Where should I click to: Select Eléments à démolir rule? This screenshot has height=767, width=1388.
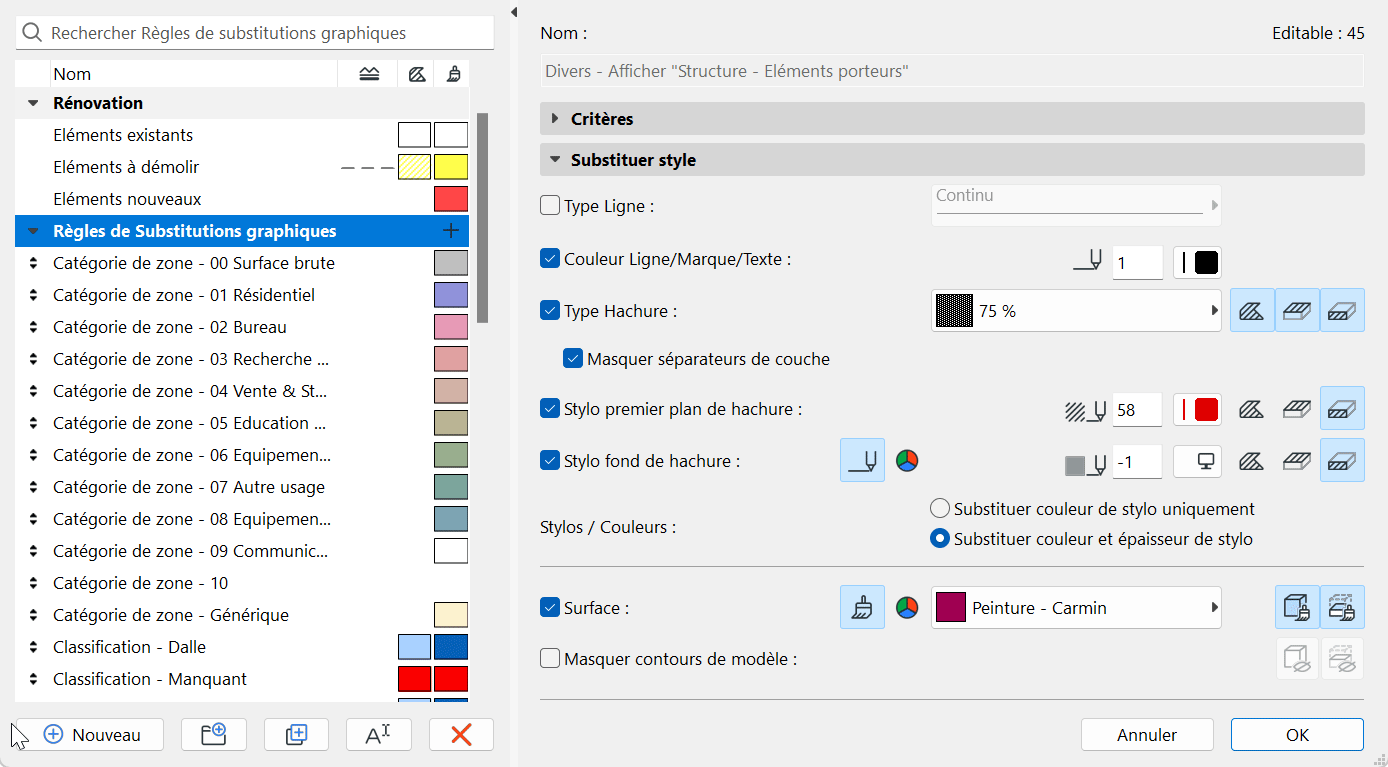(133, 167)
